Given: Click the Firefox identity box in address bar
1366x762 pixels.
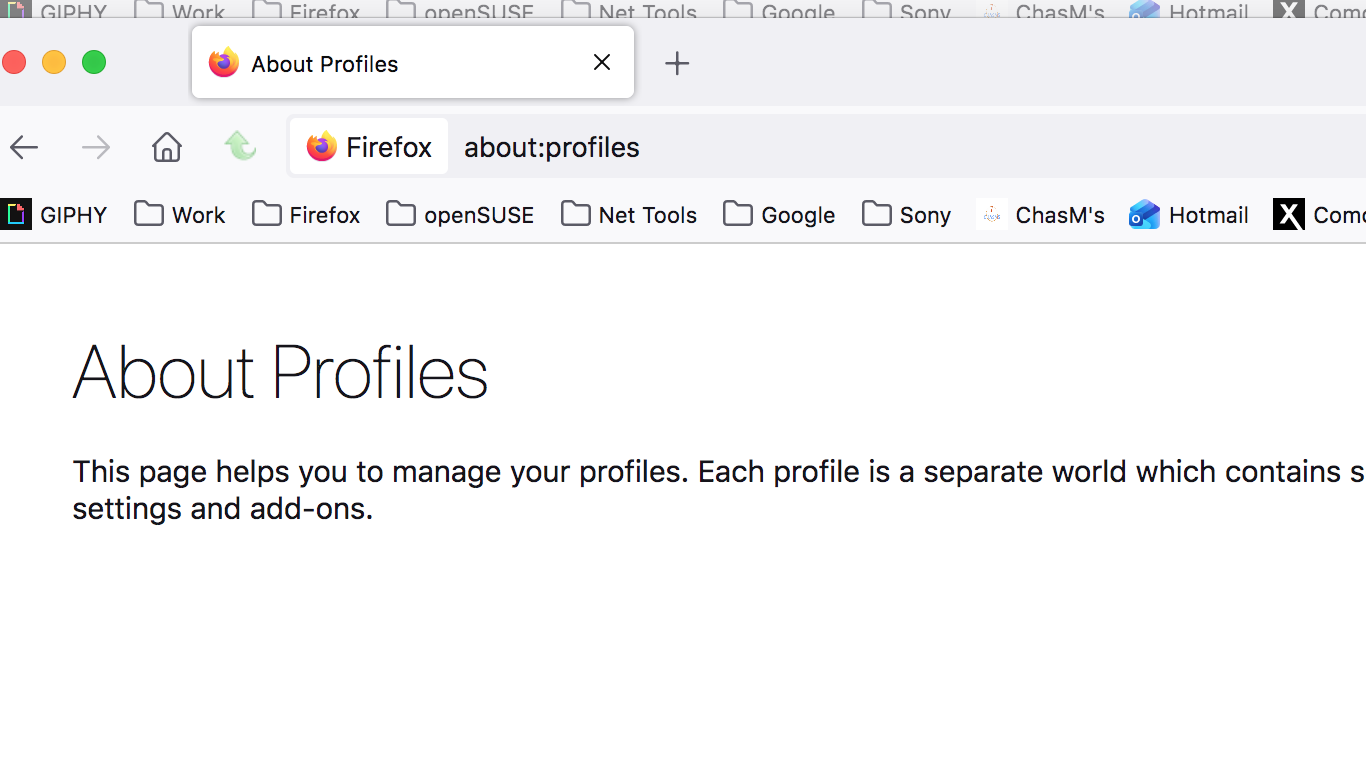Looking at the screenshot, I should 369,147.
